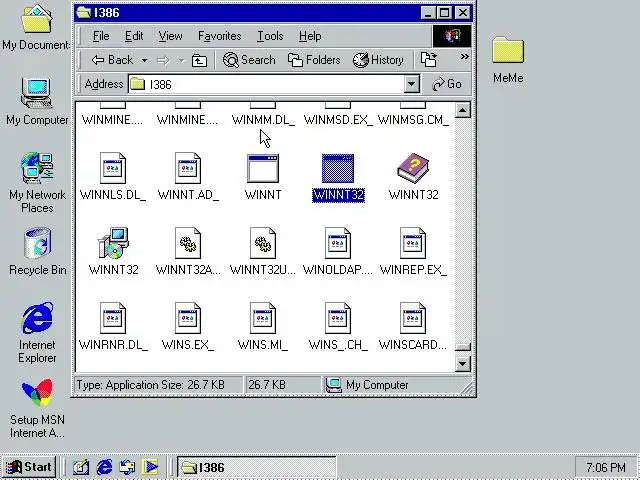Image resolution: width=640 pixels, height=480 pixels.
Task: Open the Back button history dropdown arrow
Action: 144,60
